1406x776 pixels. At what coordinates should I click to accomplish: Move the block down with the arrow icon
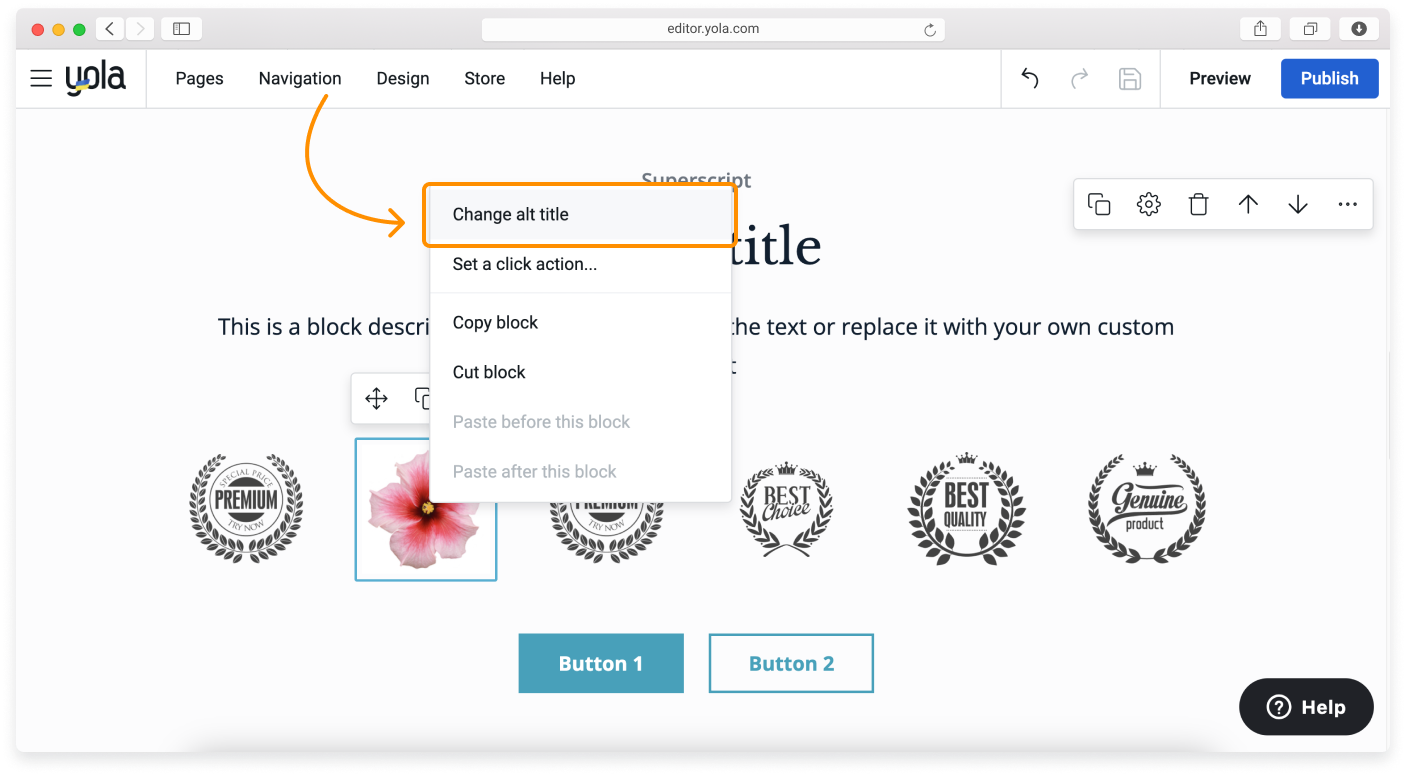pos(1298,204)
